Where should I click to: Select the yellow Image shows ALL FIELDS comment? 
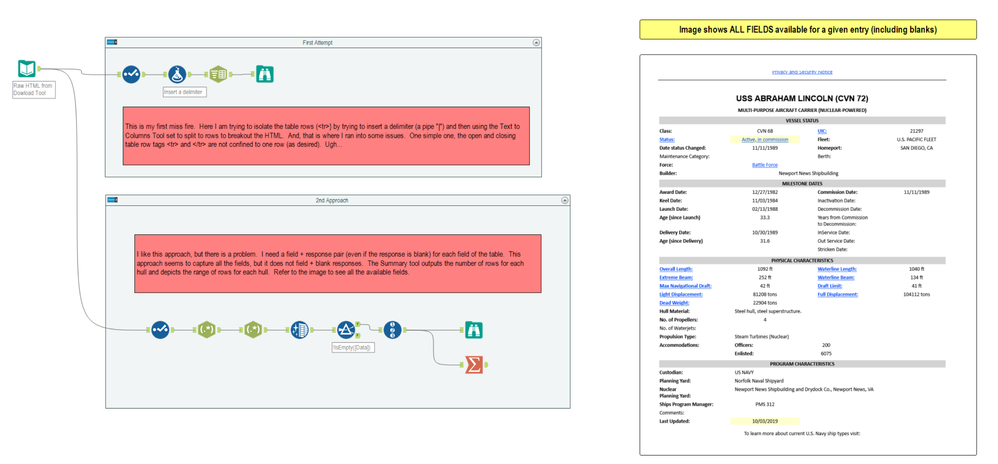pos(808,30)
